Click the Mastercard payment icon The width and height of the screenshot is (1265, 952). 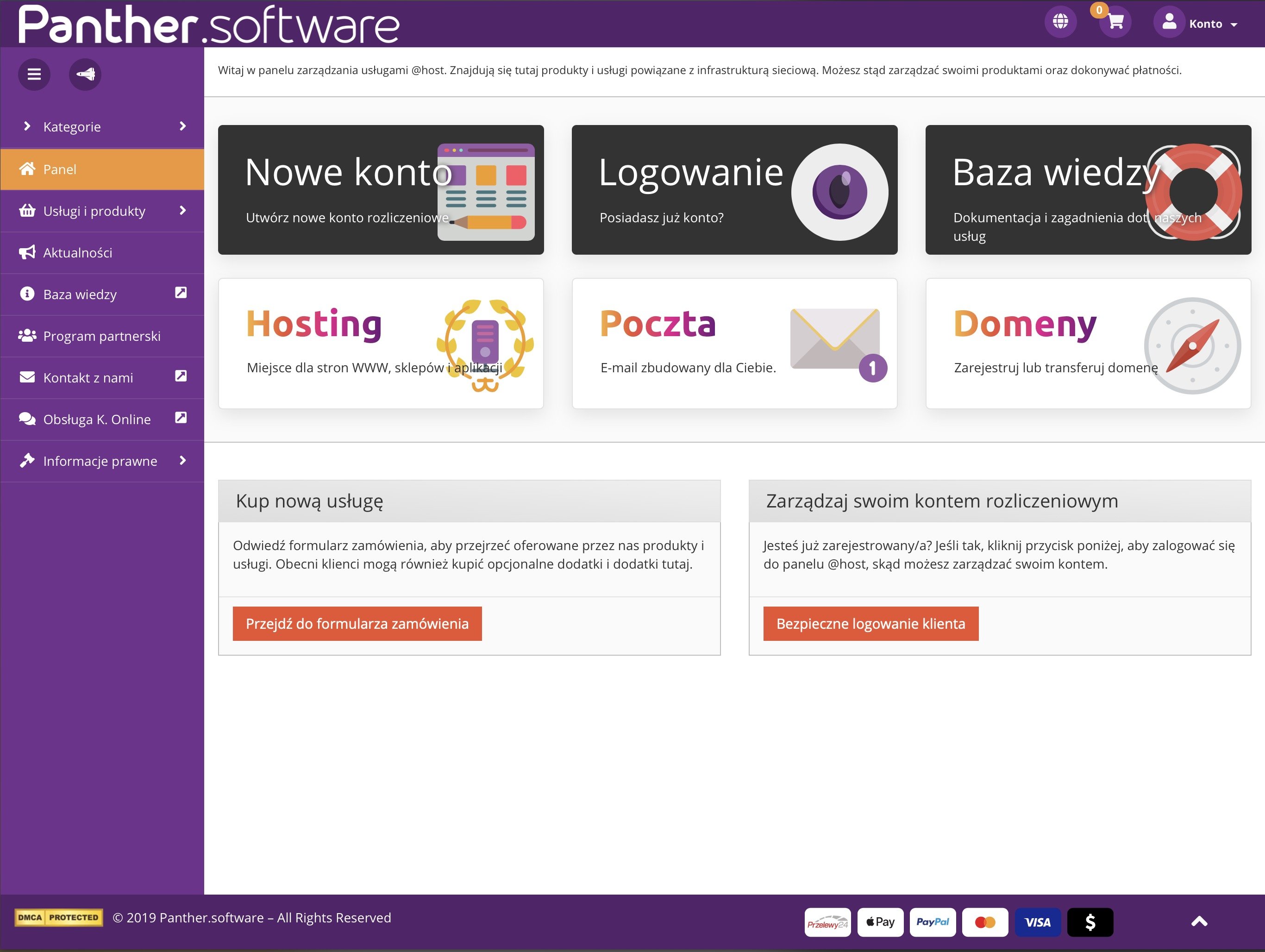[985, 922]
